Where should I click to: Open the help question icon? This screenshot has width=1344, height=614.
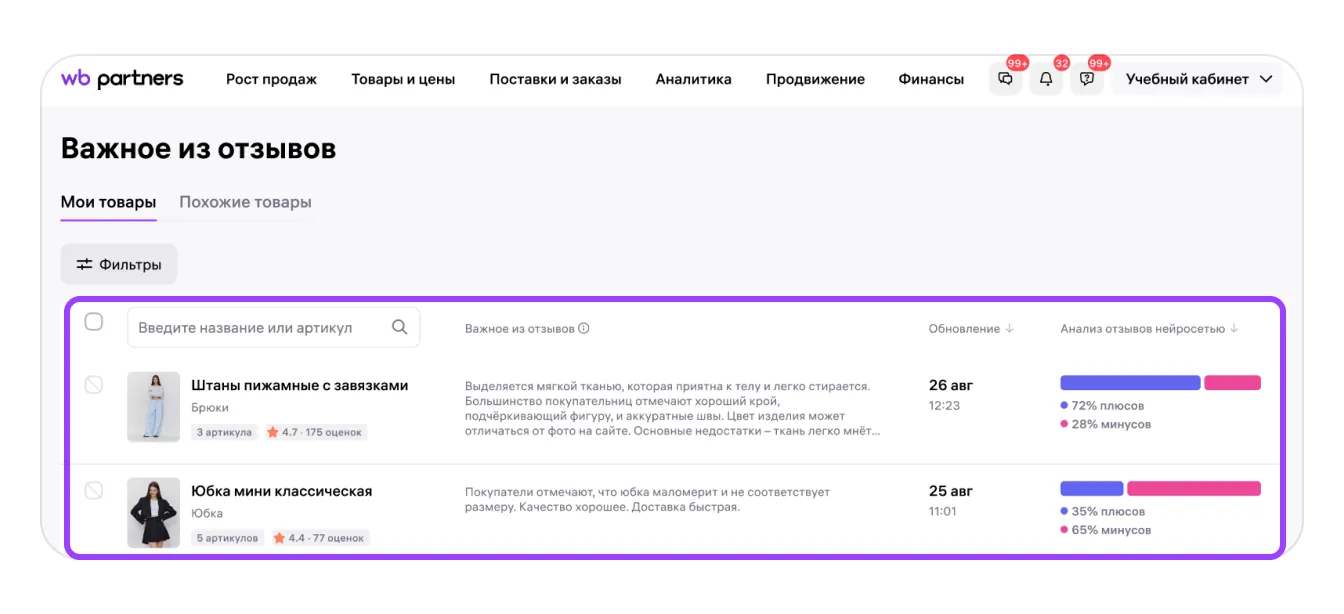tap(1087, 80)
